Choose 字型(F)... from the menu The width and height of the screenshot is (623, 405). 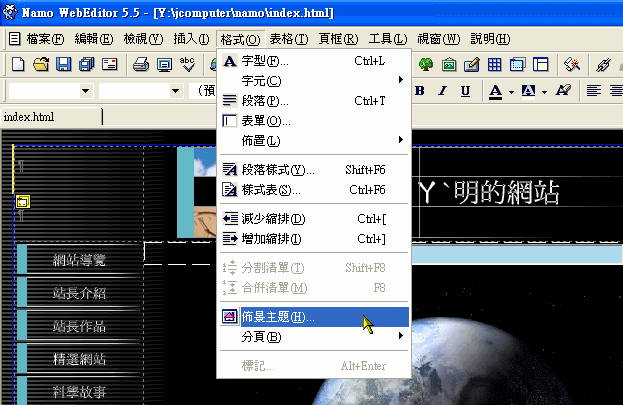point(314,61)
